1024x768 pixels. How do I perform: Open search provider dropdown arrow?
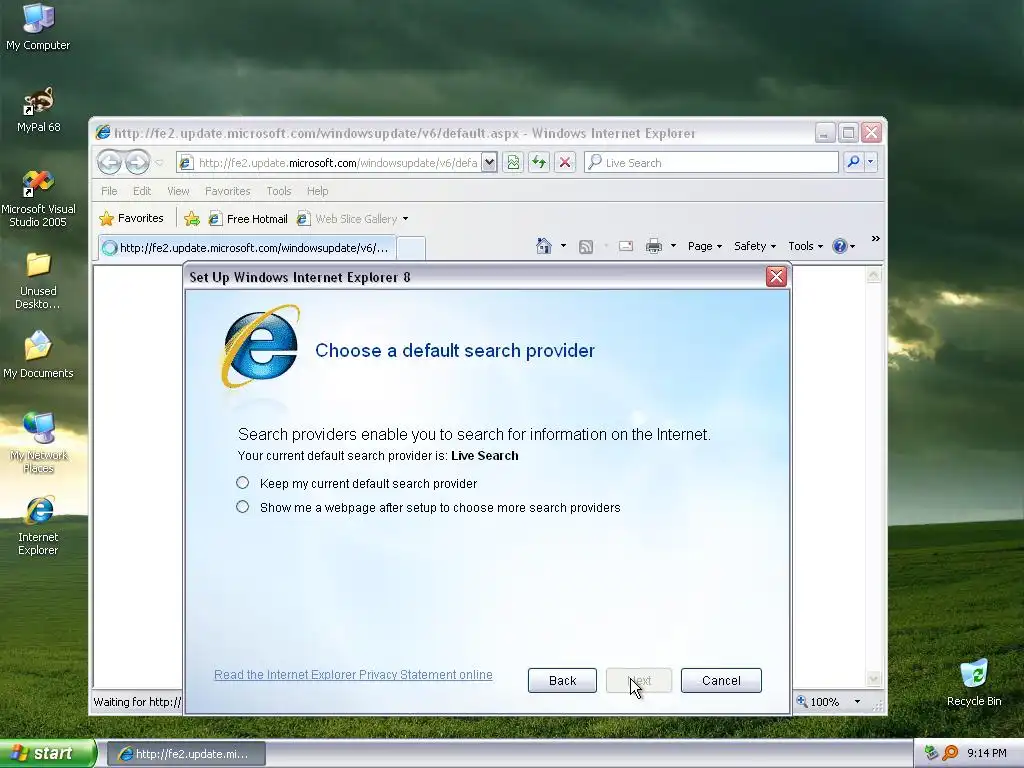(x=871, y=162)
